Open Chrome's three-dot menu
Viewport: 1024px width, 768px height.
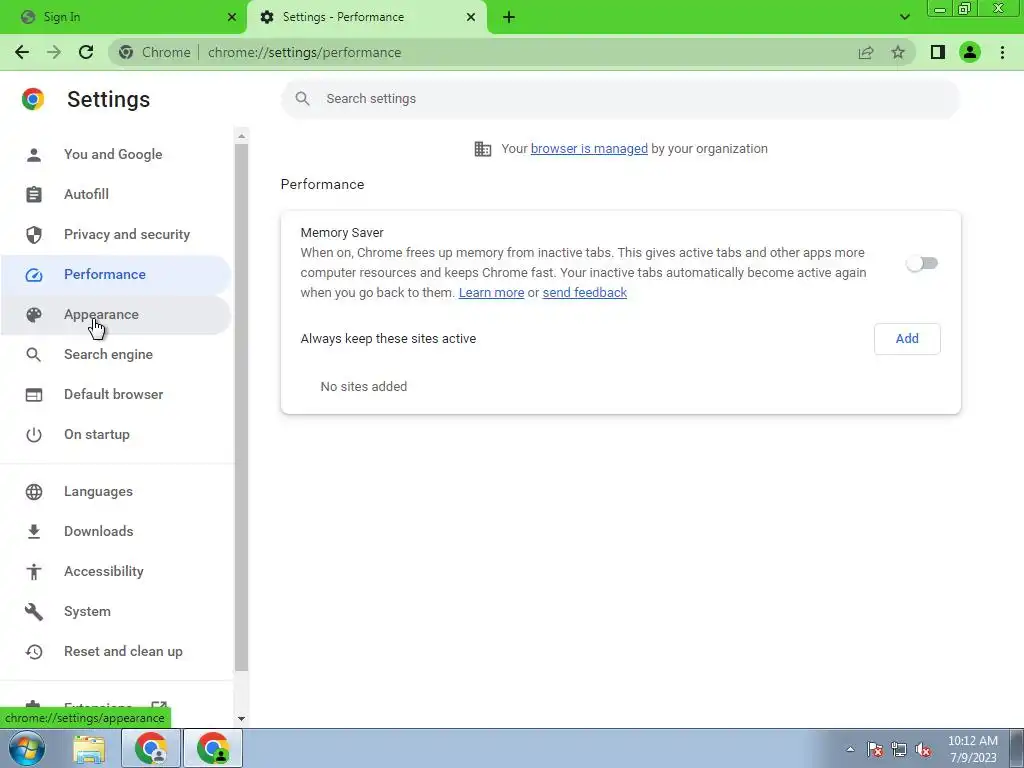coord(1002,52)
